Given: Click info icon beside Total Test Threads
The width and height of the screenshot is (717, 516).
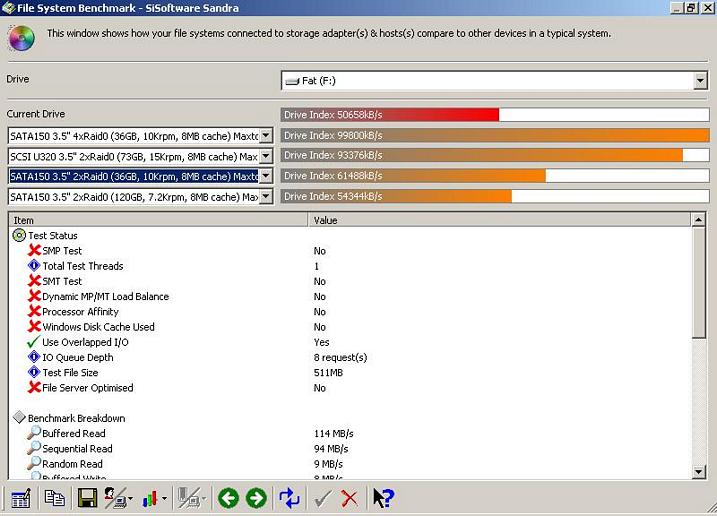Looking at the screenshot, I should point(34,266).
